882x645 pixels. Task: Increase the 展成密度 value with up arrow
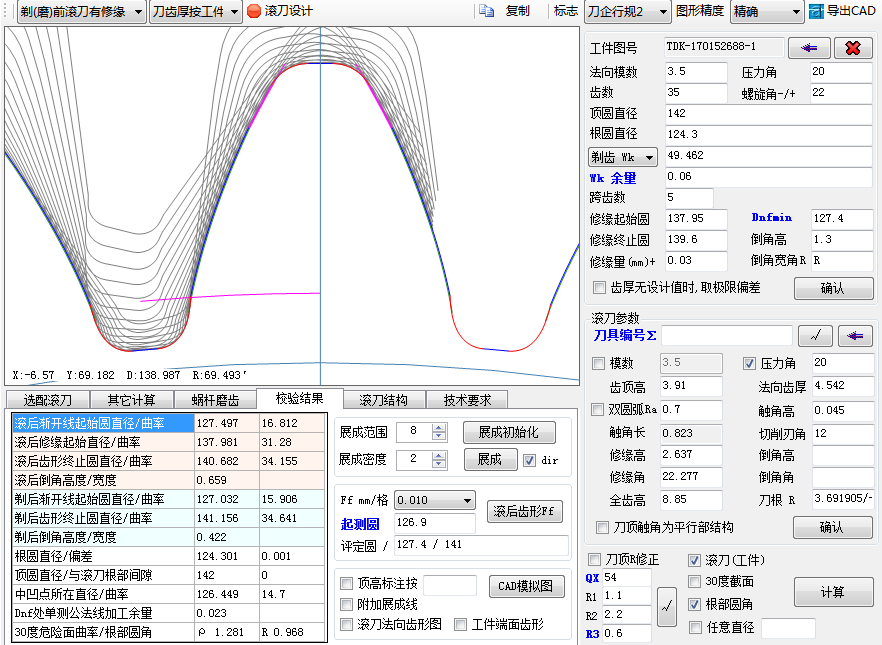(x=439, y=455)
